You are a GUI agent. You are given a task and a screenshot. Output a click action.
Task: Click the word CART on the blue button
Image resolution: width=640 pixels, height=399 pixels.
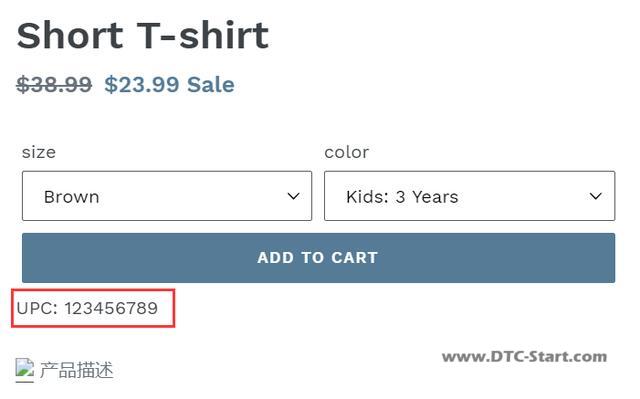tap(354, 258)
